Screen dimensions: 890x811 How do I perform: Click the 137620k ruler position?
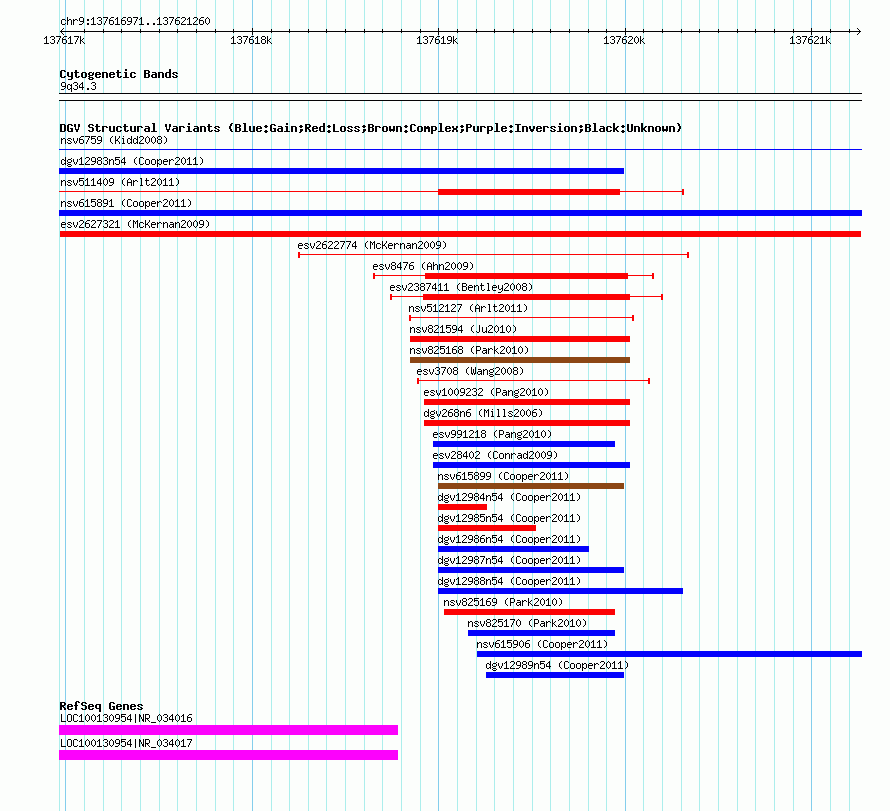[624, 40]
